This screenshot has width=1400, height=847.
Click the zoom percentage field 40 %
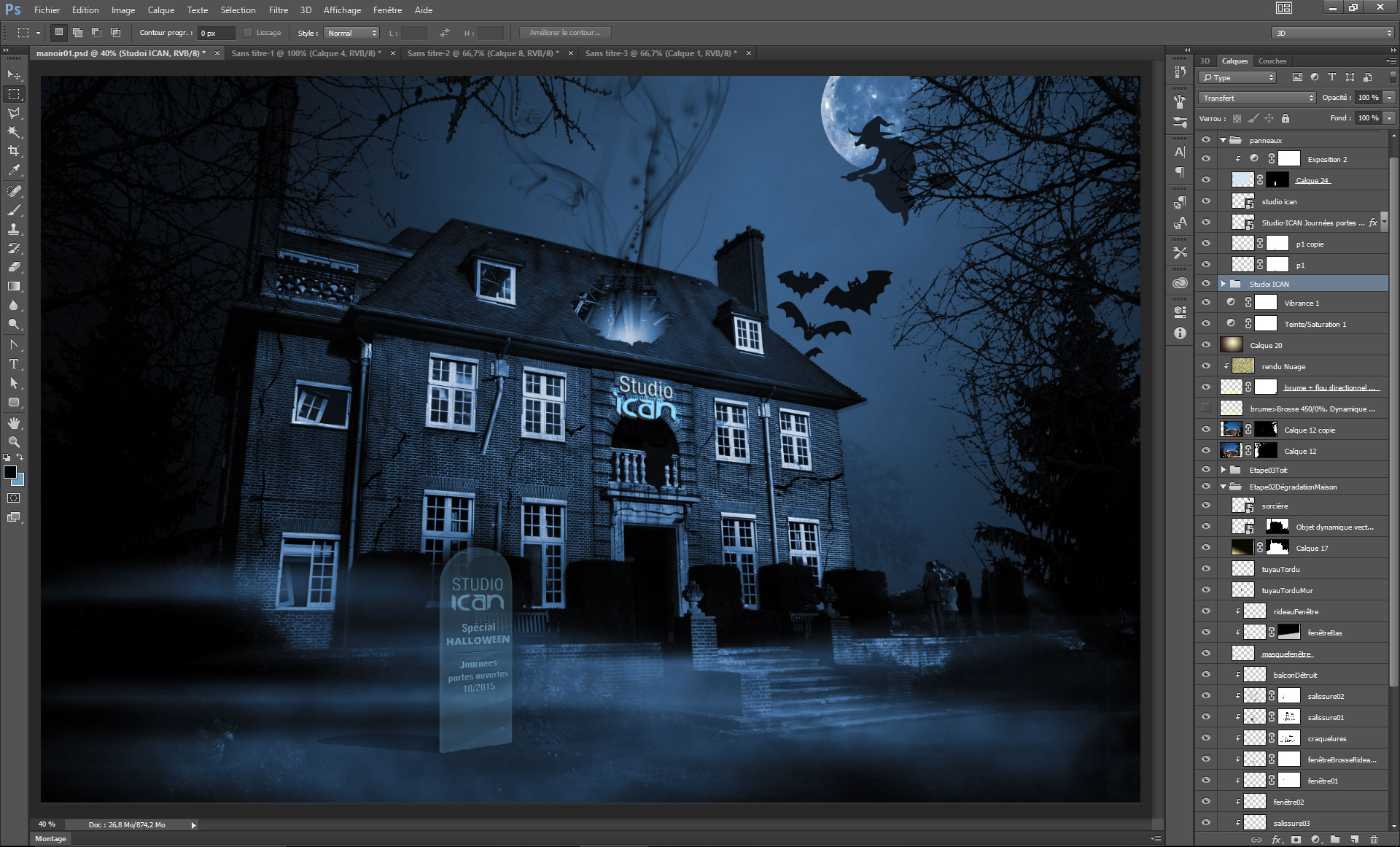tap(47, 824)
